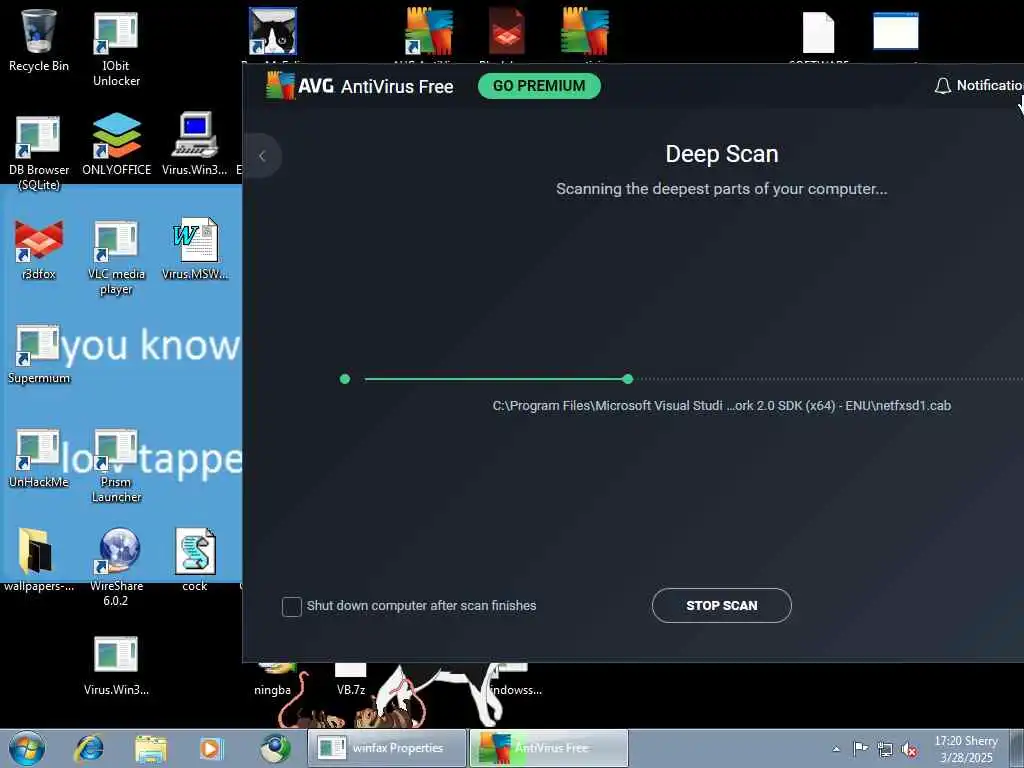Open the green globe browser taskbar icon
The width and height of the screenshot is (1024, 768).
tap(275, 748)
